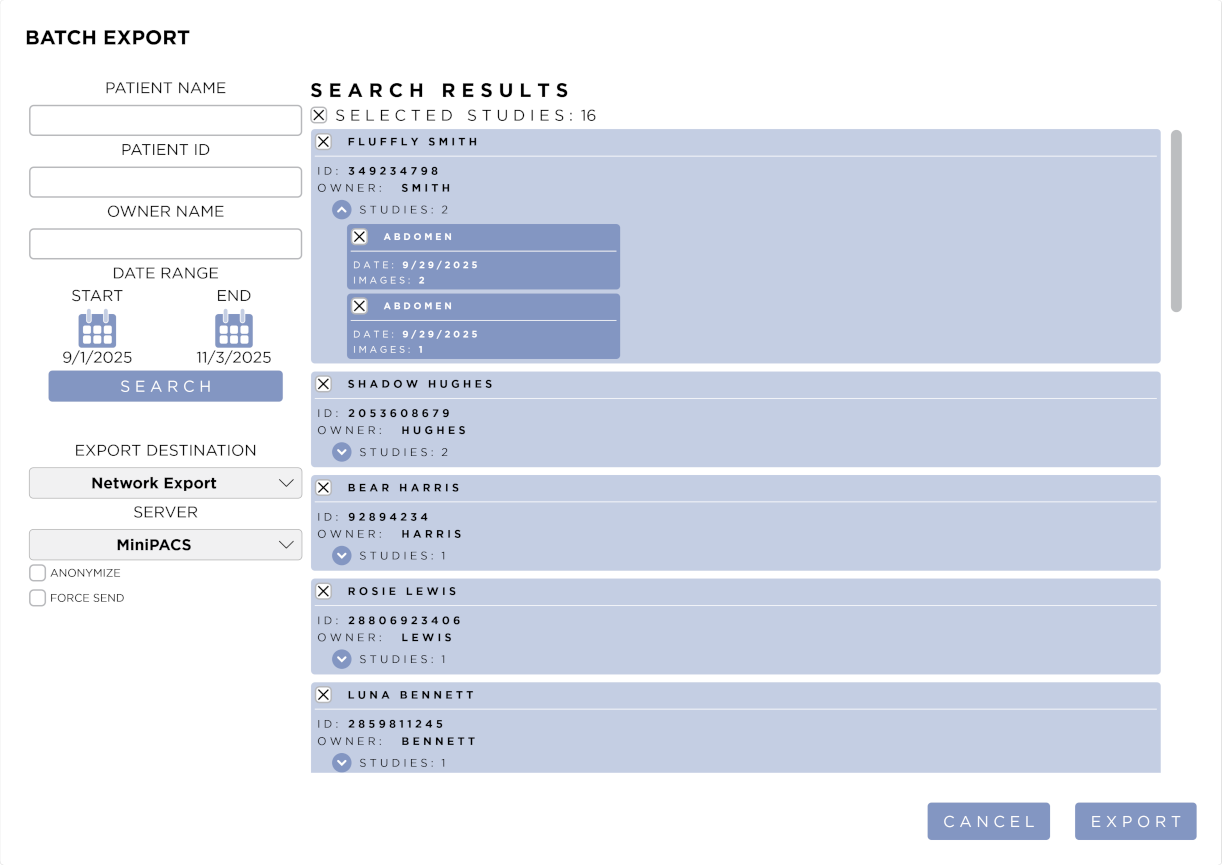Enable the Anonymize option
This screenshot has height=865, width=1222.
pos(38,573)
